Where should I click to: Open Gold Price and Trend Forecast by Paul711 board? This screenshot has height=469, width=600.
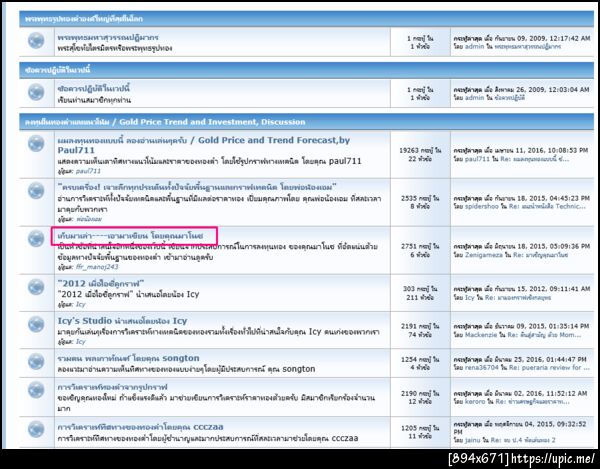[204, 145]
